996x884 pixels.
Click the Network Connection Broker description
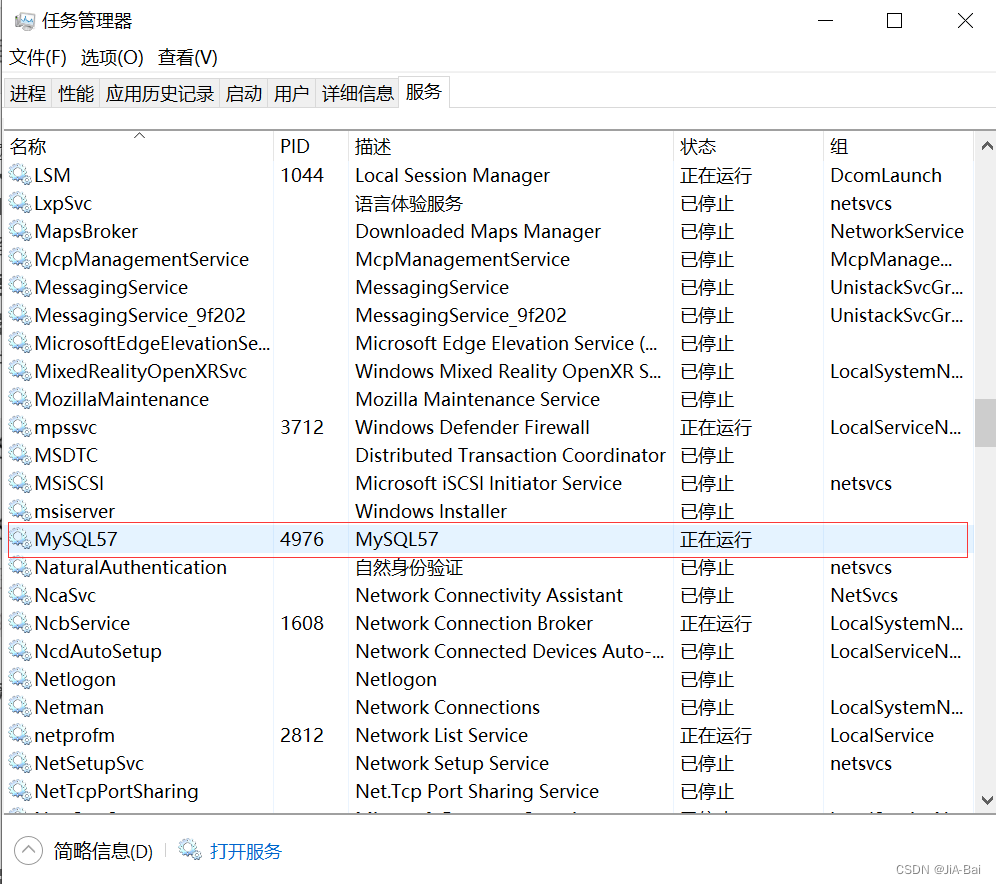[x=474, y=623]
